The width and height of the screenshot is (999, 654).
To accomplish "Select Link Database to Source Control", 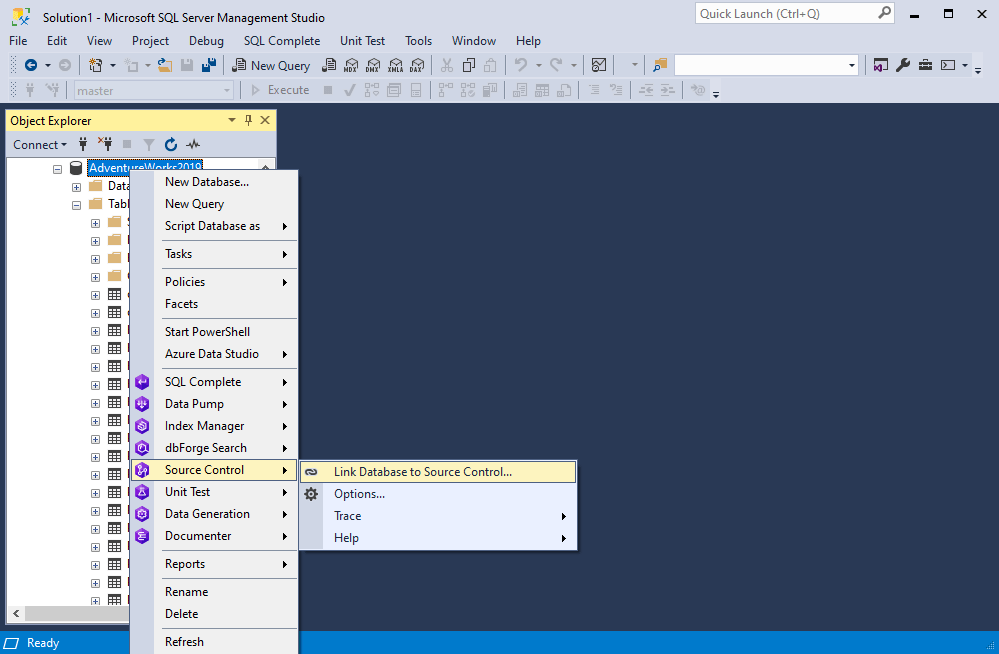I will [x=438, y=472].
